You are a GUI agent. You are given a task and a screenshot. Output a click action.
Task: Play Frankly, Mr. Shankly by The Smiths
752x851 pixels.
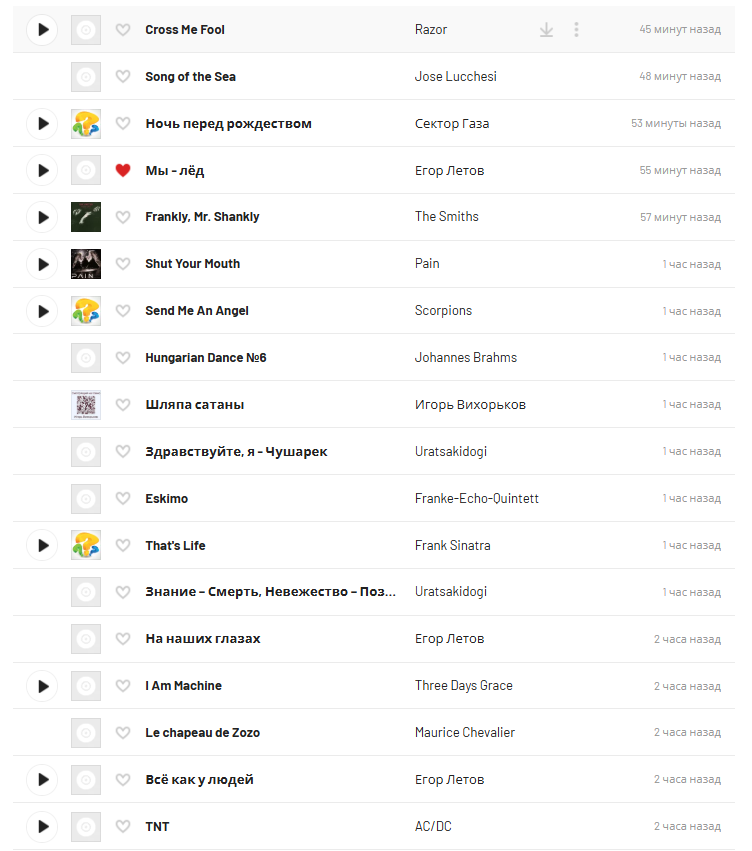point(42,217)
